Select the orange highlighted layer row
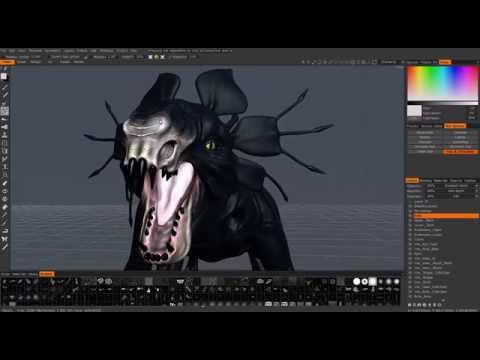480x360 pixels. [446, 216]
